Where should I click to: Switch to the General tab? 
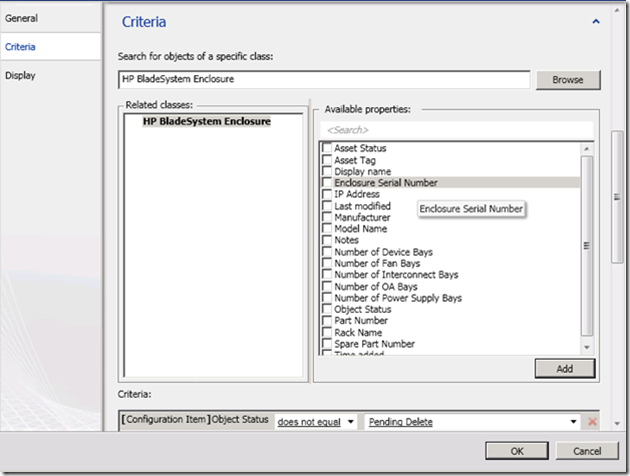click(x=22, y=18)
